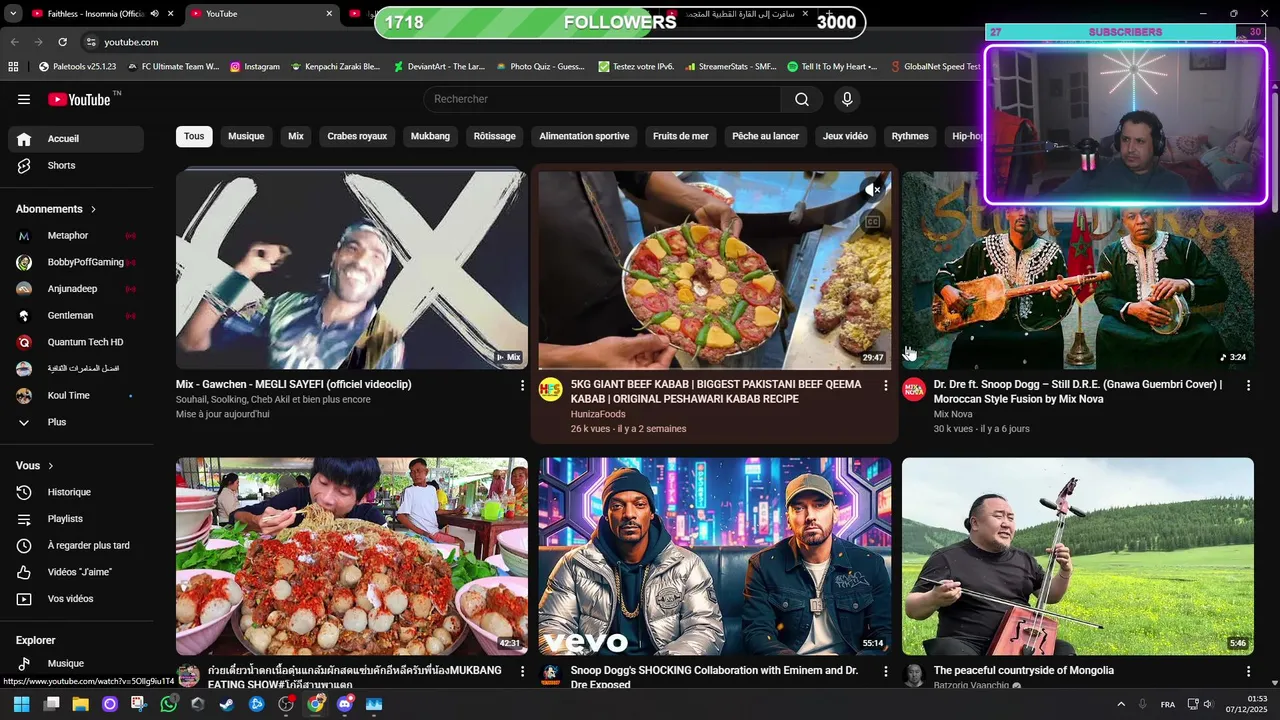Select the Pêche au lancer chip
This screenshot has height=720, width=1280.
pos(765,136)
